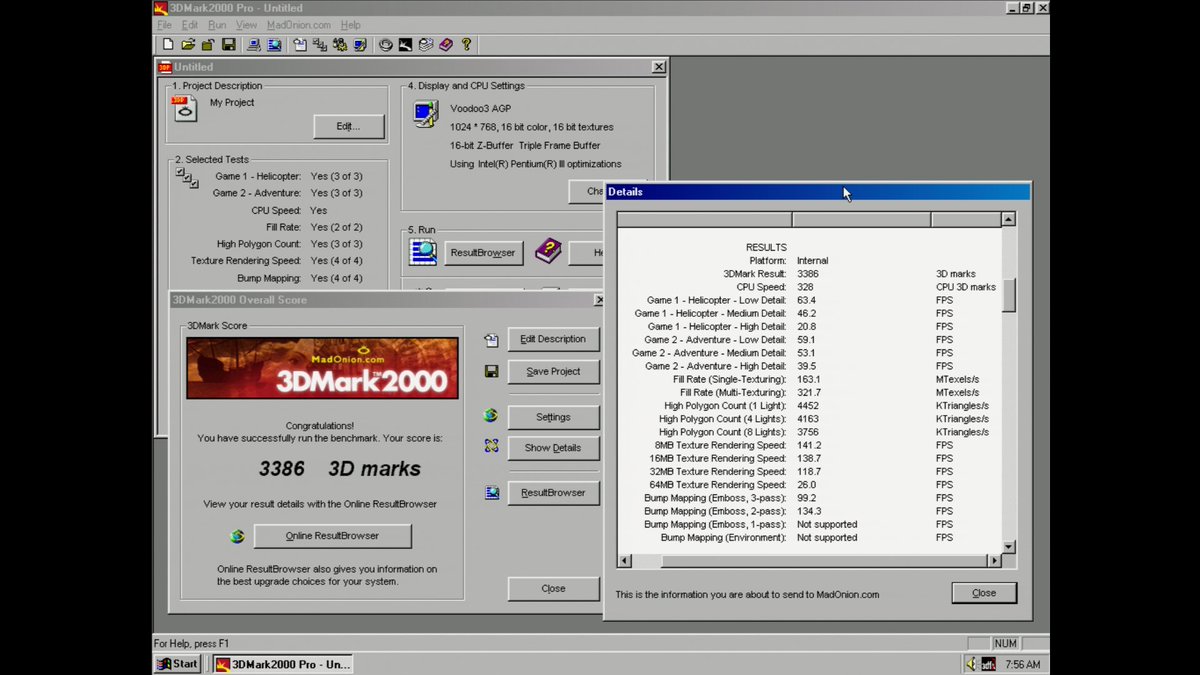1200x675 pixels.
Task: Click the Online ResultBrowser button
Action: (x=332, y=536)
